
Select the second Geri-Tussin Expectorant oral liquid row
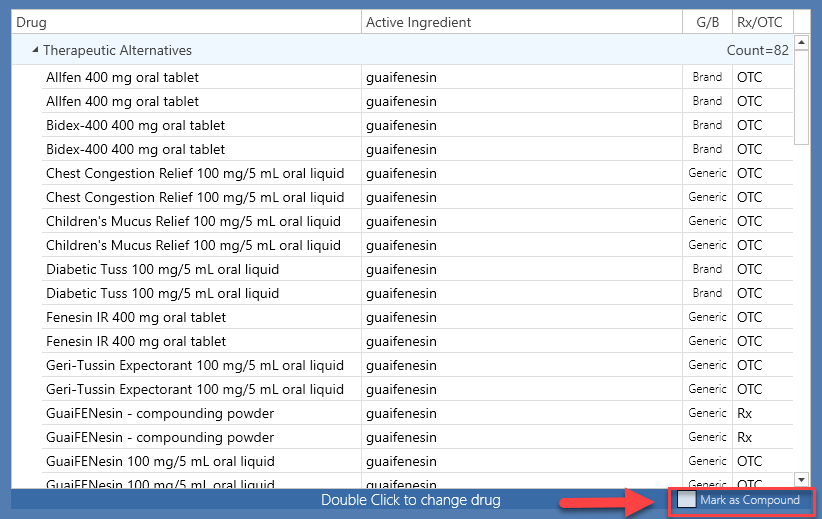tap(417, 390)
